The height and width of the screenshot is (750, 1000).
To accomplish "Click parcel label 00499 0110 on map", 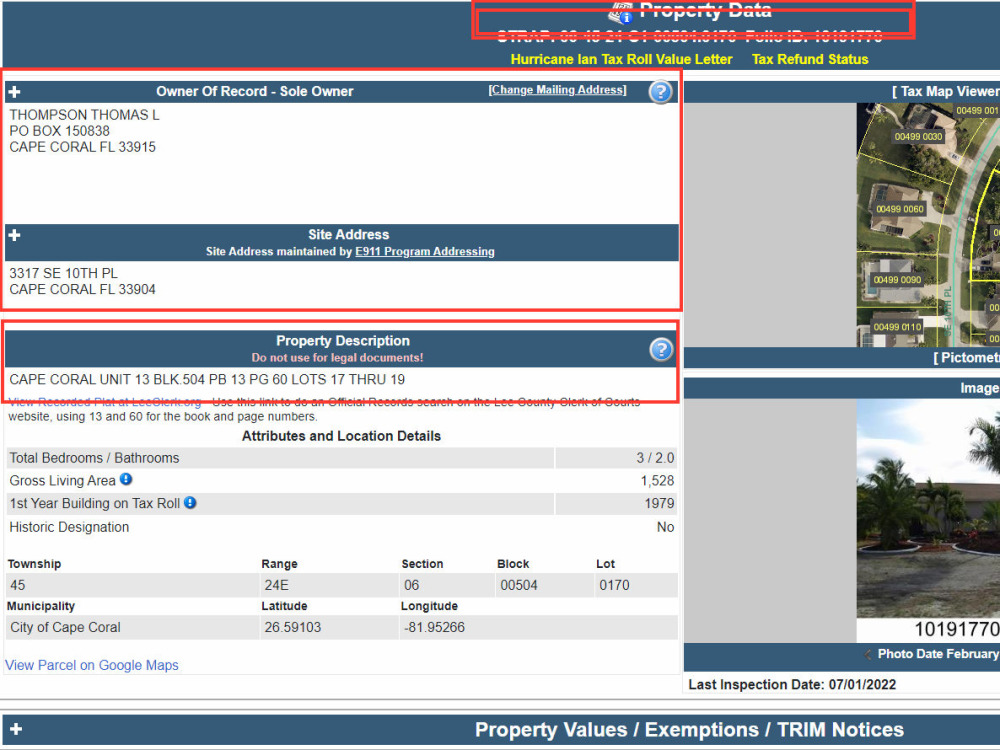I will coord(897,327).
